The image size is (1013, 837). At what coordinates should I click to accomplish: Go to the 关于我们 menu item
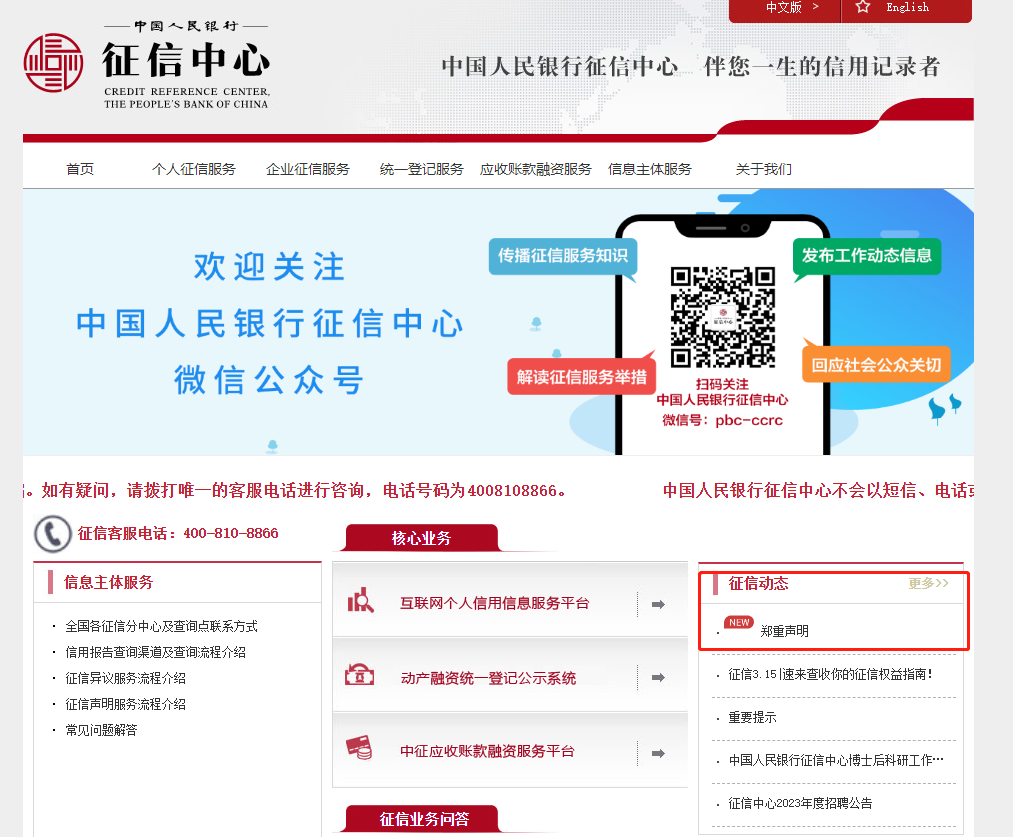[763, 169]
